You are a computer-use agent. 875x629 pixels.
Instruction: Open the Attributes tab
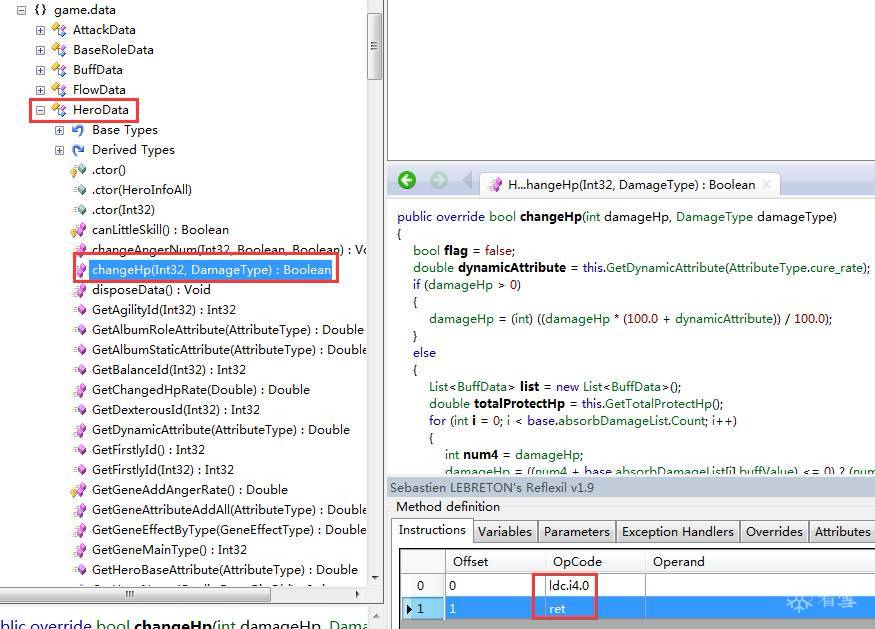[x=842, y=531]
